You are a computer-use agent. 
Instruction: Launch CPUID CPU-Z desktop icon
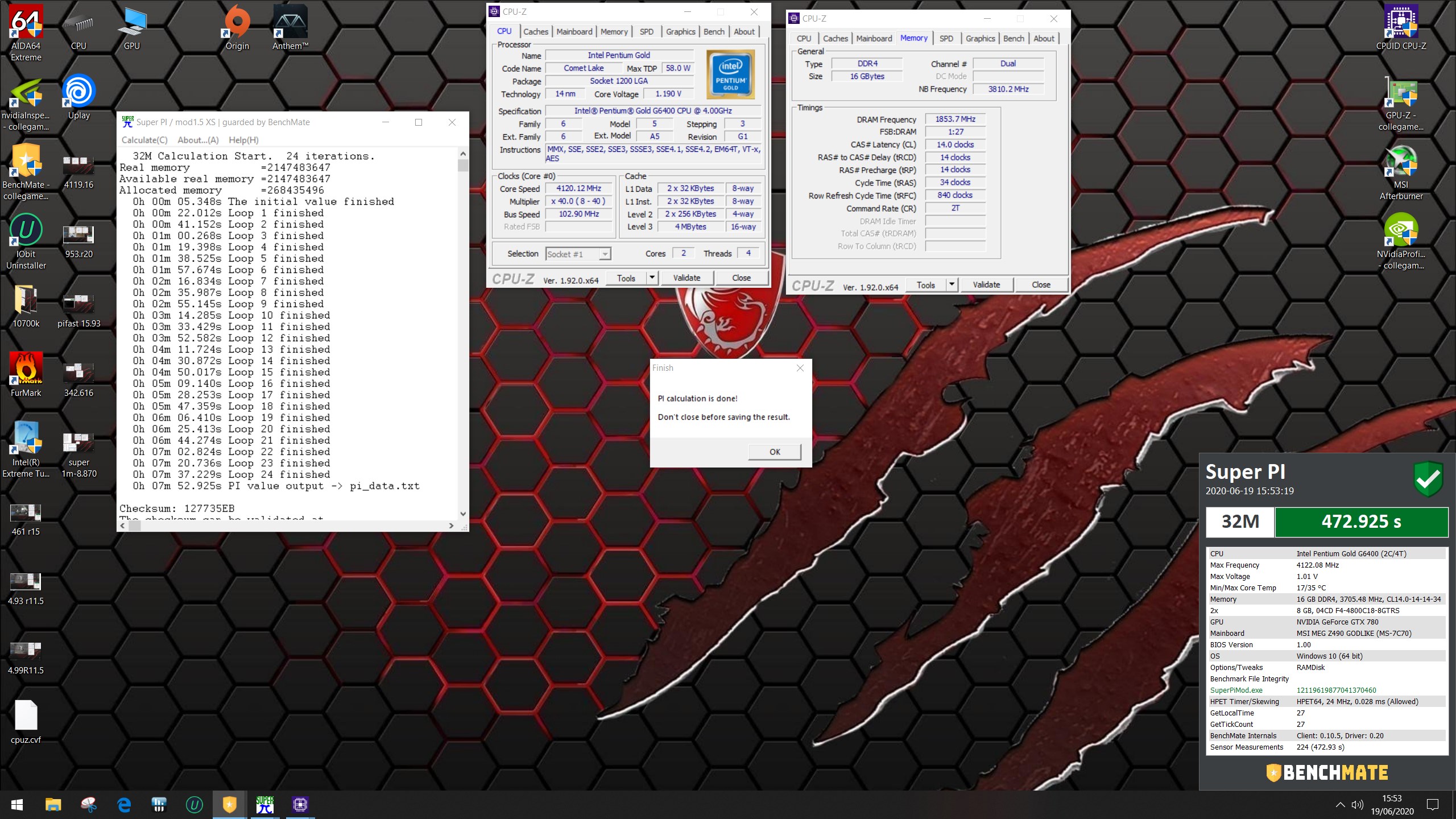point(1401,28)
